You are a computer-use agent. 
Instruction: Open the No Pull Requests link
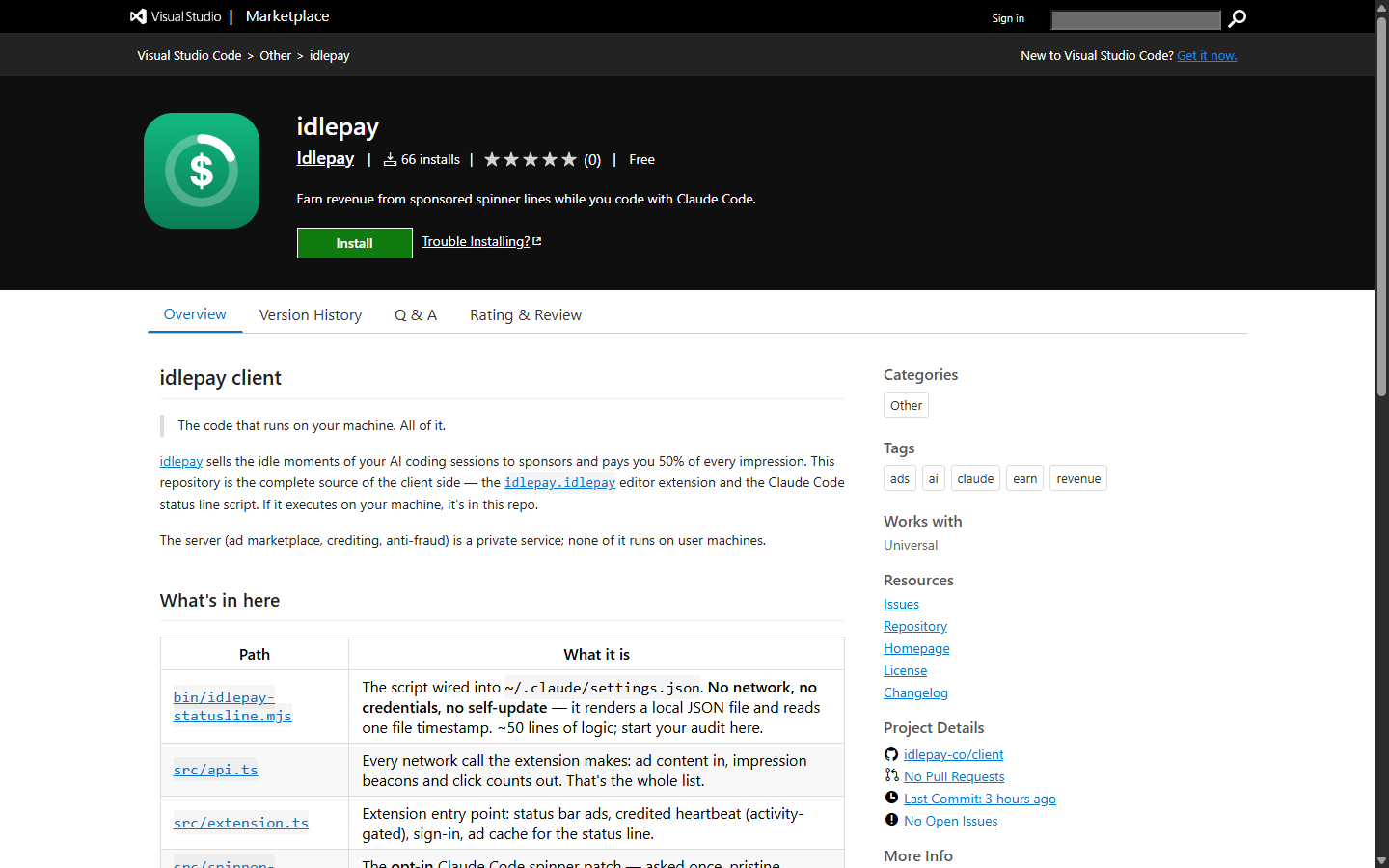(954, 777)
